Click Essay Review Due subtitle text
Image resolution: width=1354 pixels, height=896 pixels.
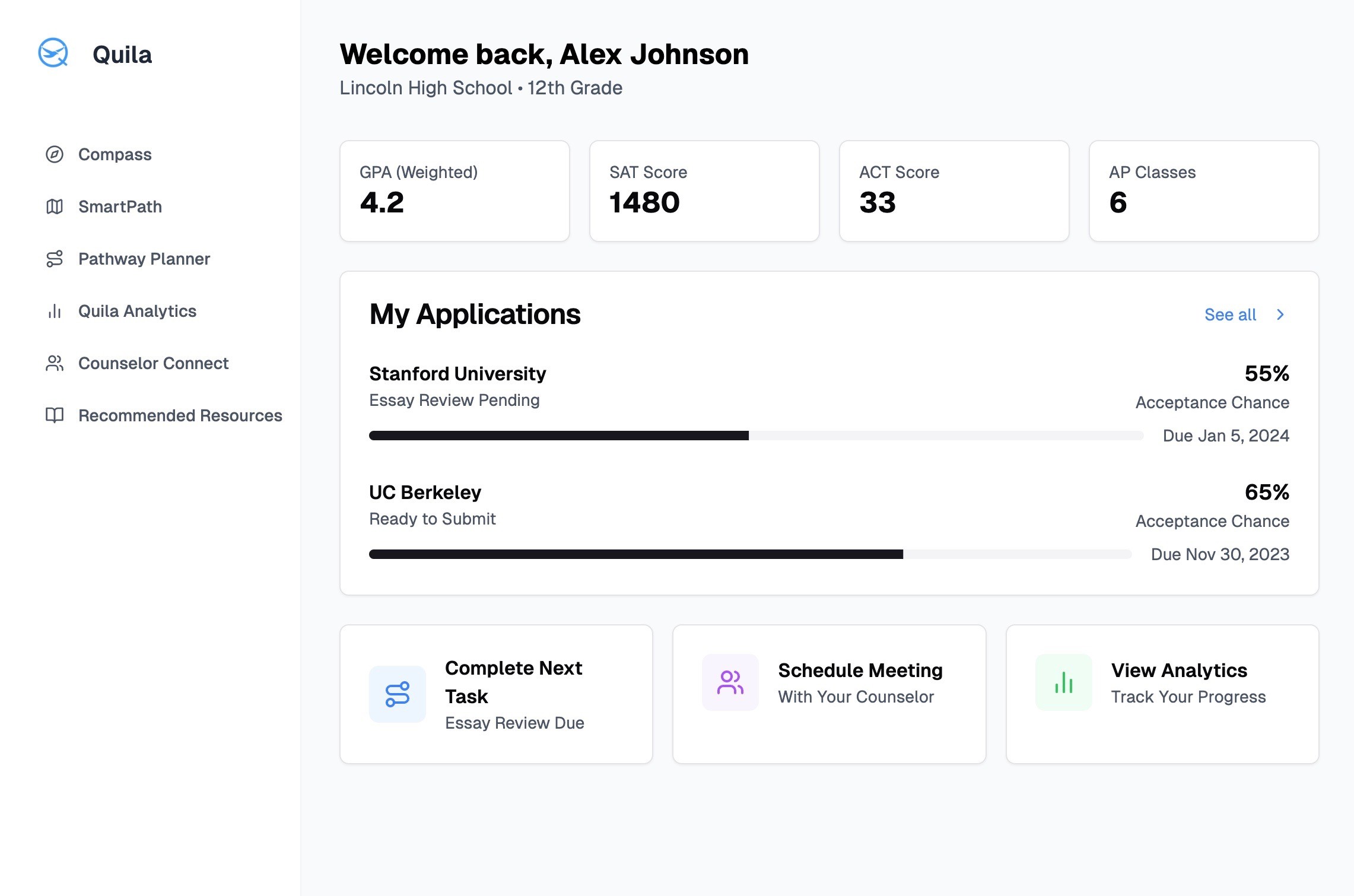click(514, 723)
